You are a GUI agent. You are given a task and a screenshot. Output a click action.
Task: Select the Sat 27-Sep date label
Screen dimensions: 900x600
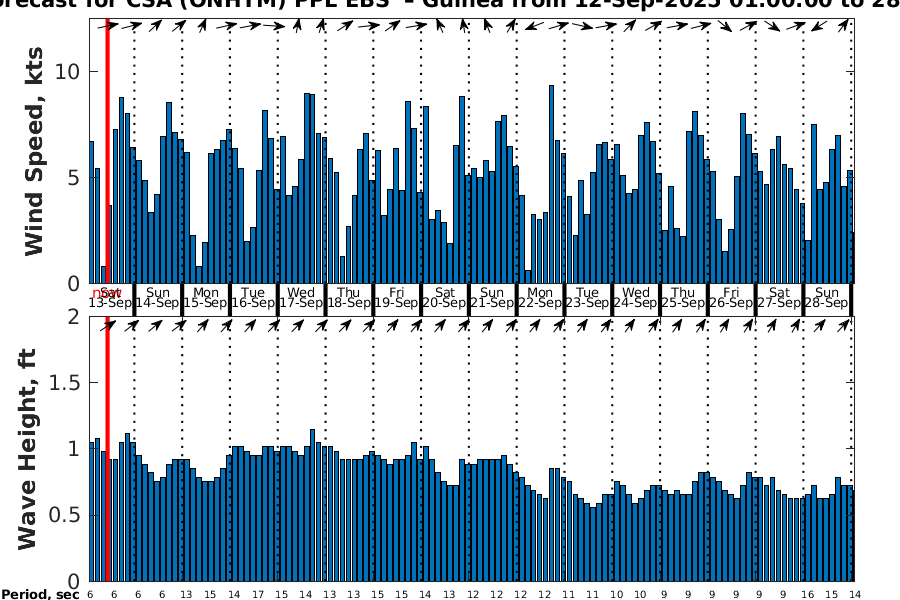(x=779, y=298)
